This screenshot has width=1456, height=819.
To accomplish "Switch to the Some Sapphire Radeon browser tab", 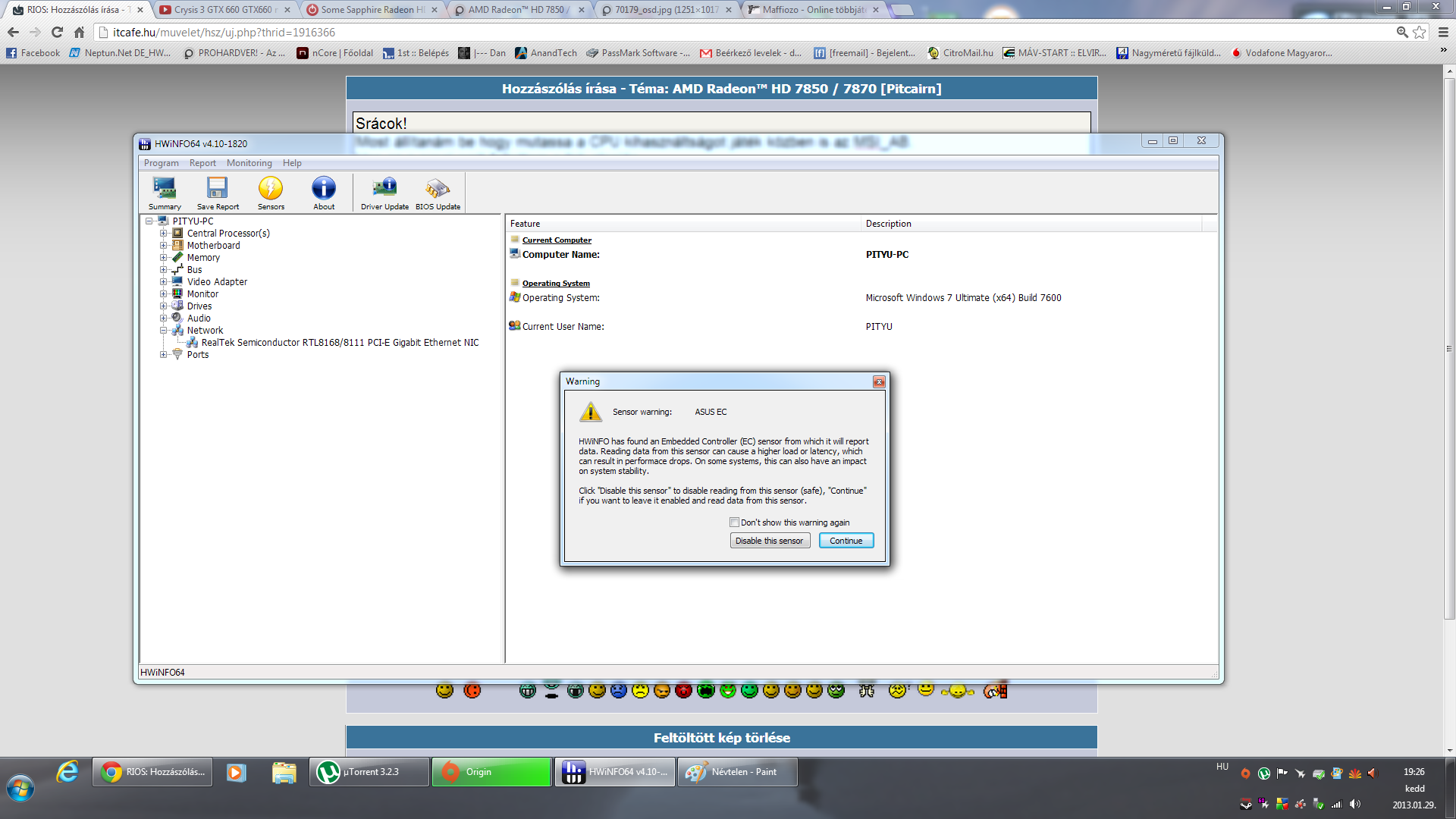I will tap(372, 10).
